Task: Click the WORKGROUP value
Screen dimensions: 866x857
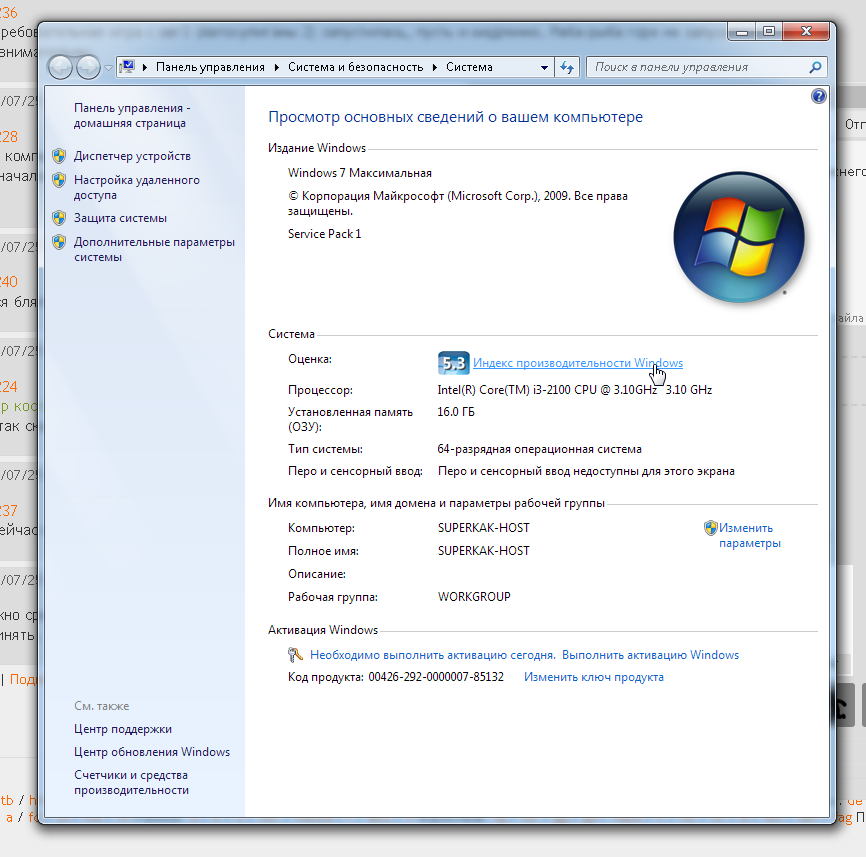Action: pos(474,597)
